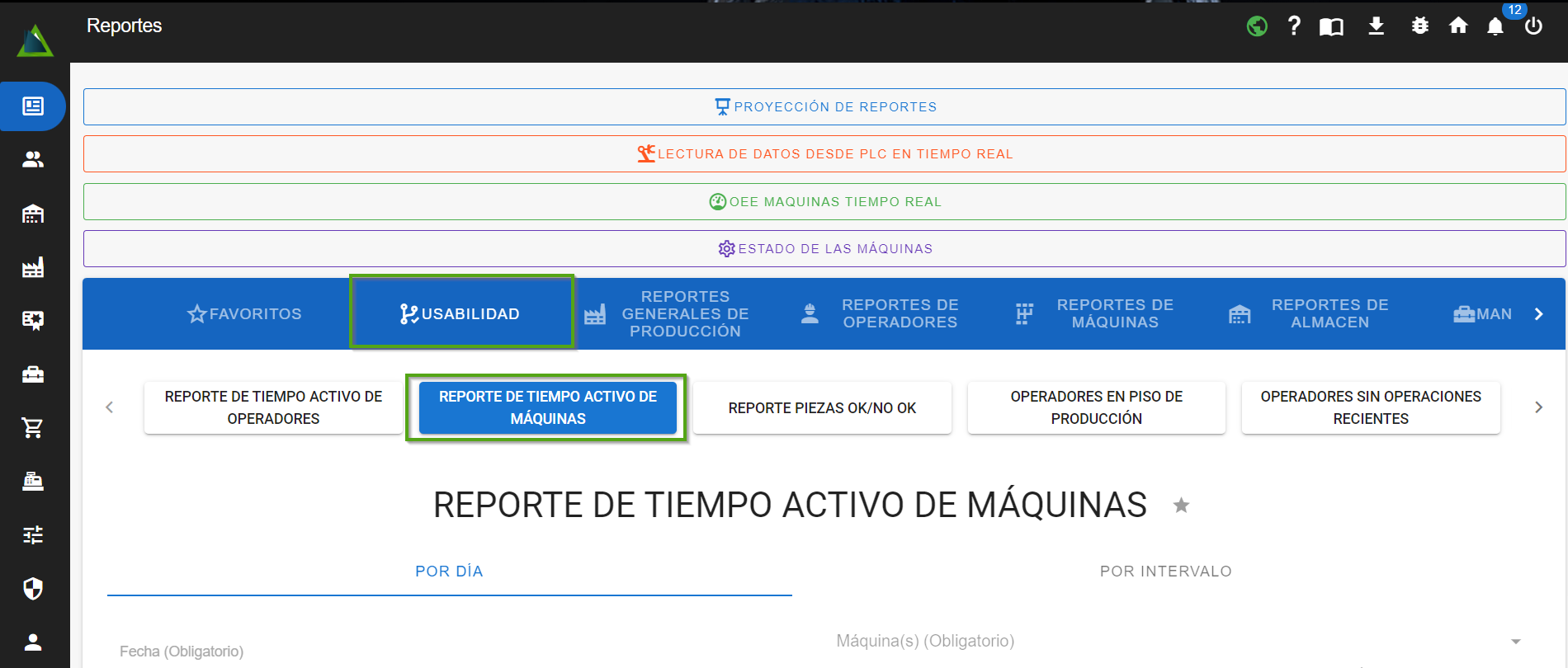1568x668 pixels.
Task: Mark report as favorite with star
Action: click(x=1181, y=506)
